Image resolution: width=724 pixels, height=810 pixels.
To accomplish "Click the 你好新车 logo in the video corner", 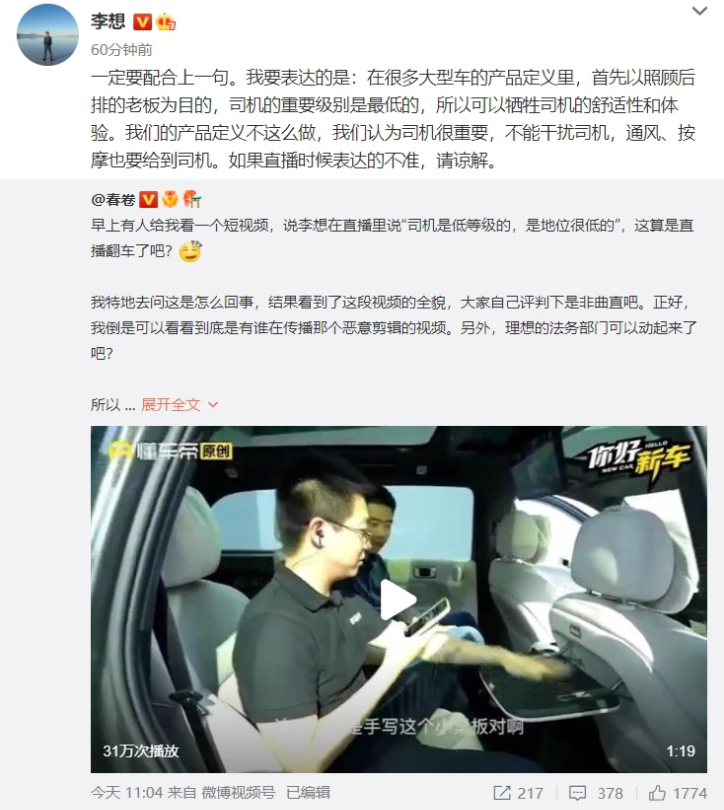I will 639,460.
